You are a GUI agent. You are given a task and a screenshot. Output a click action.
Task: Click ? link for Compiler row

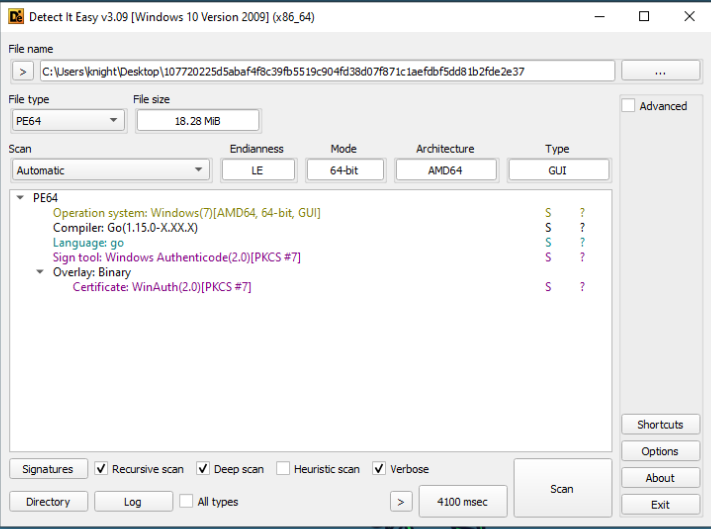tap(582, 228)
